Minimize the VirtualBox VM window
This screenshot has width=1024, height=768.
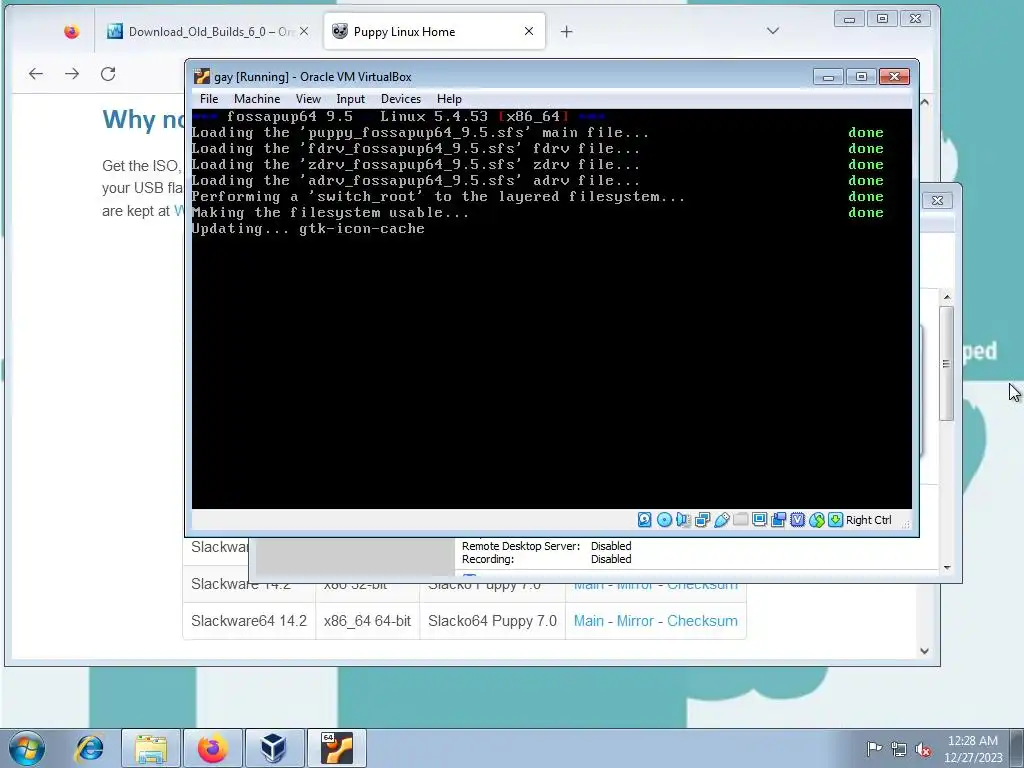point(828,77)
